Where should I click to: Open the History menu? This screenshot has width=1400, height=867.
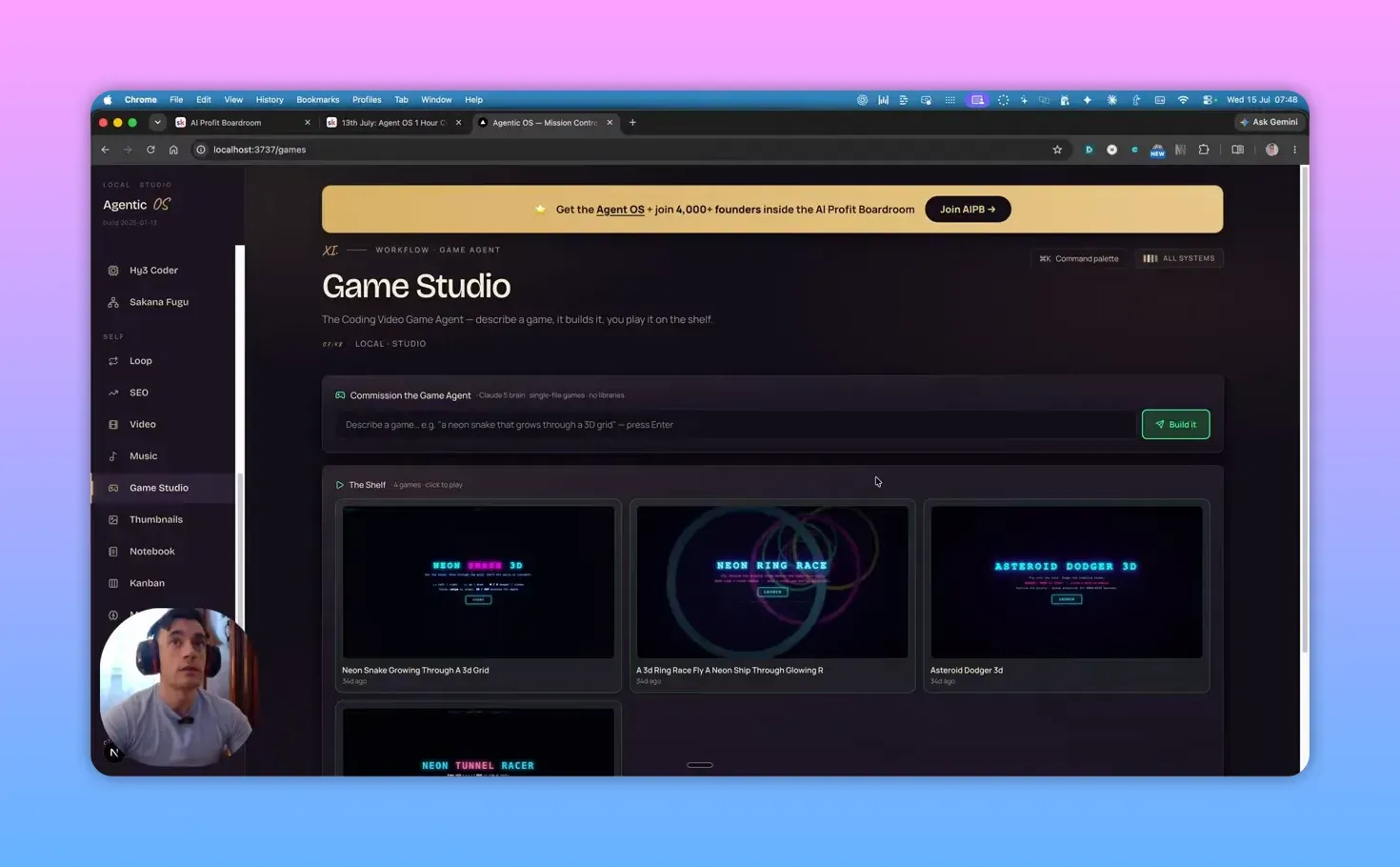coord(270,100)
